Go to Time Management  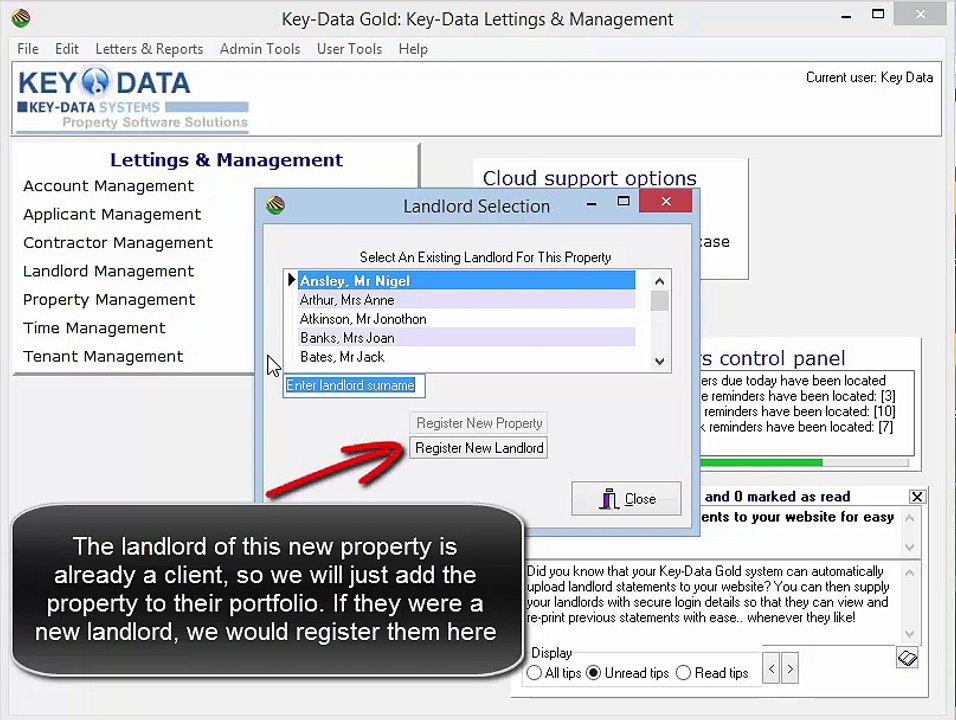(94, 328)
